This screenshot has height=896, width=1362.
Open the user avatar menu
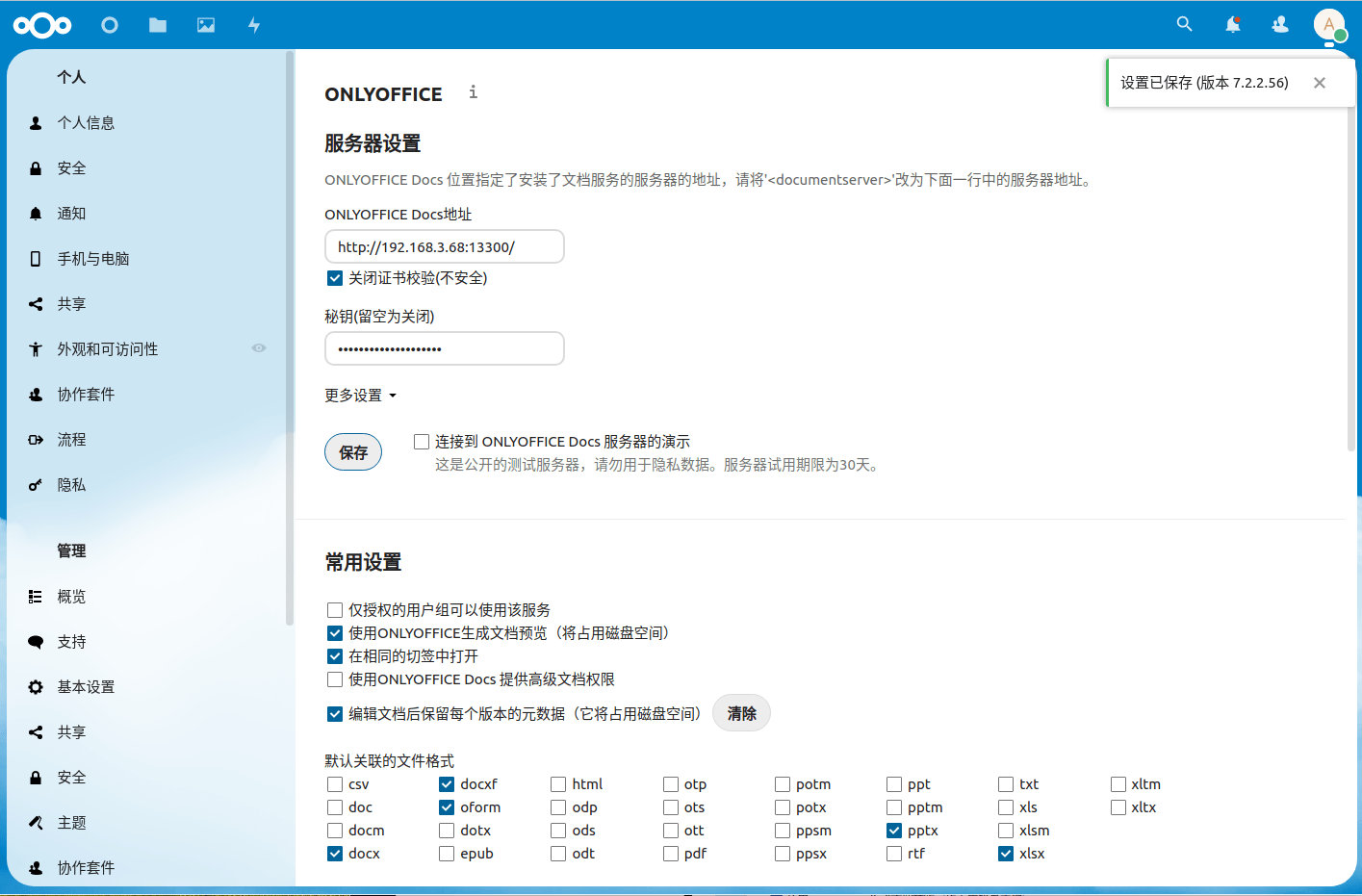click(1329, 24)
